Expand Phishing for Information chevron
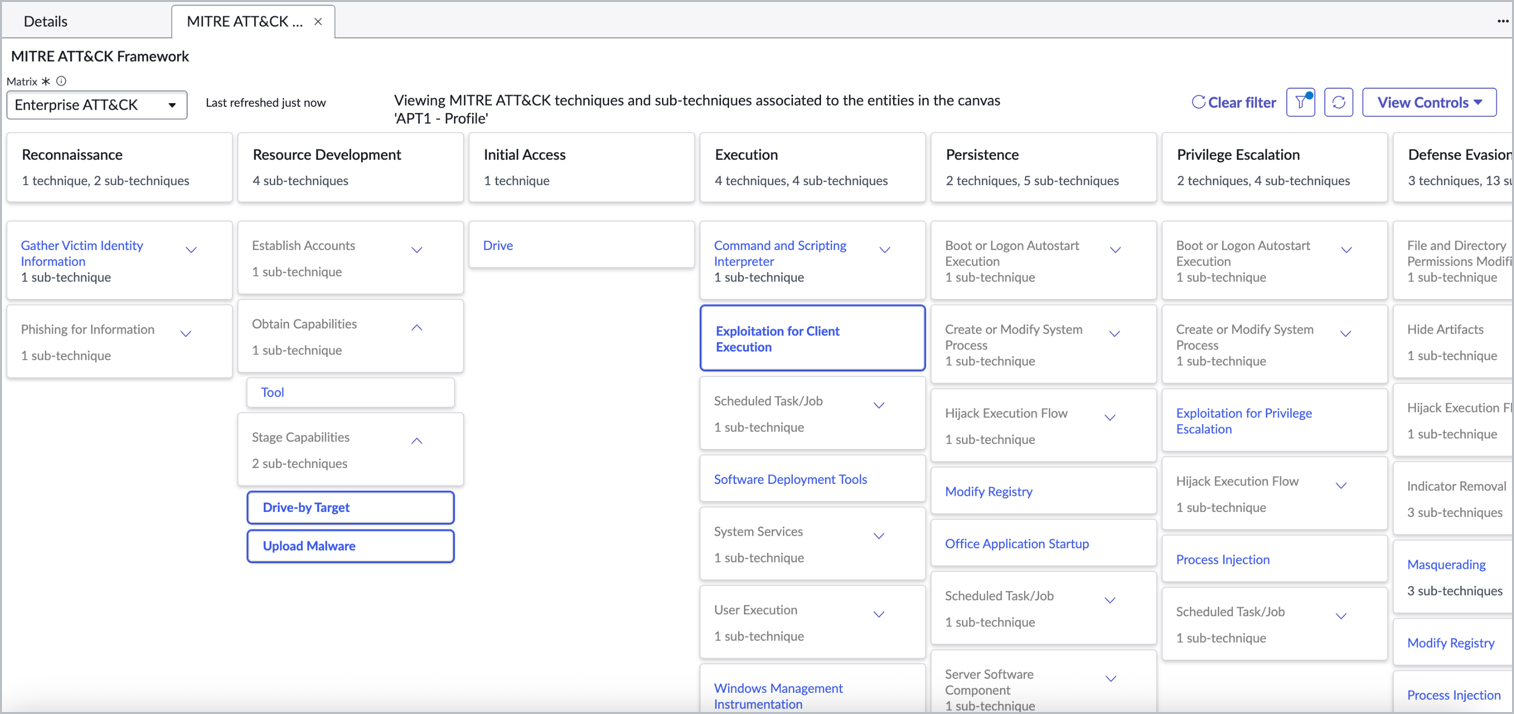The width and height of the screenshot is (1514, 714). click(x=185, y=334)
